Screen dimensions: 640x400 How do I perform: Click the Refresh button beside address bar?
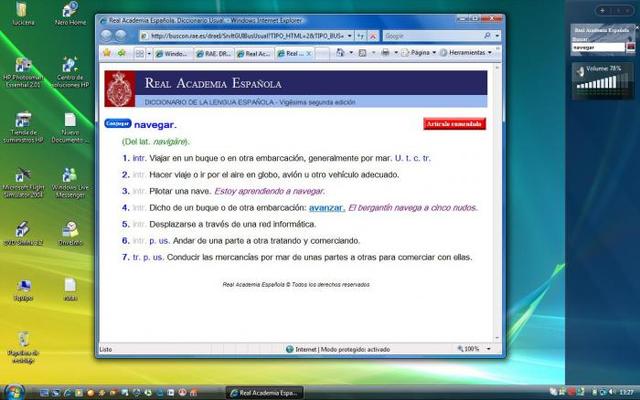click(x=360, y=36)
